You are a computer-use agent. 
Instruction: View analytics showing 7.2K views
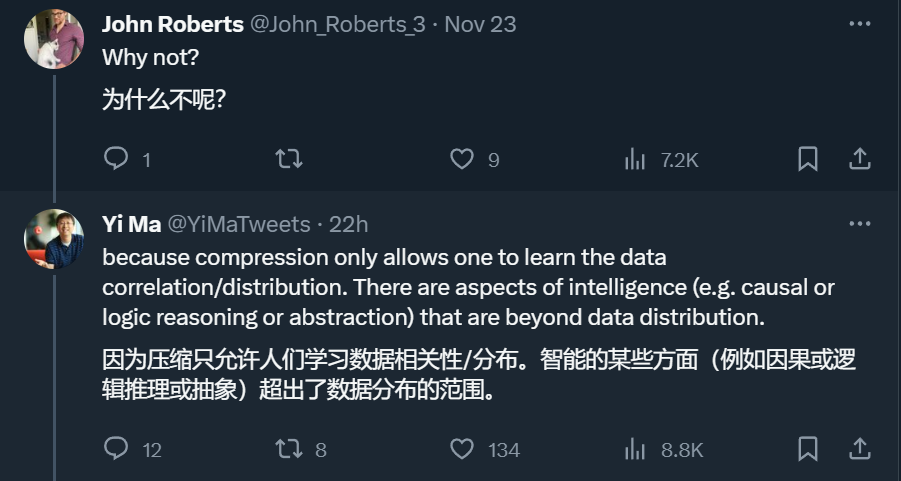(x=661, y=160)
